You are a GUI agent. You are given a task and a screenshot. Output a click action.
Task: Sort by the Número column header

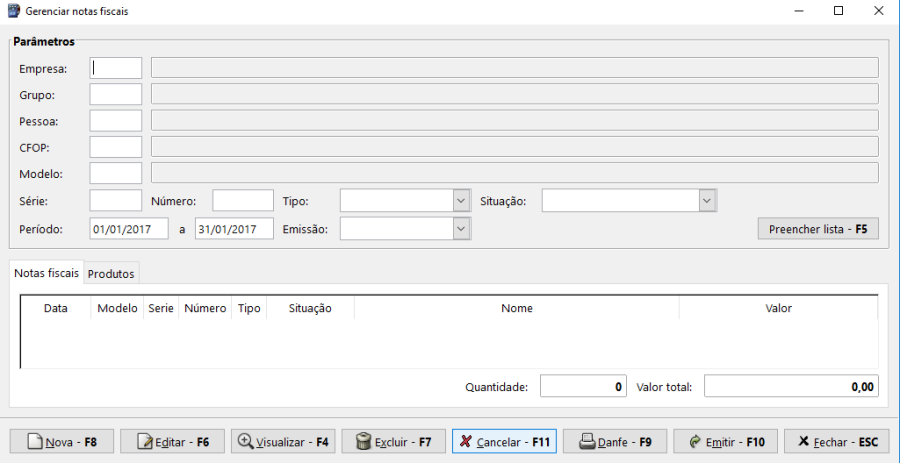(205, 308)
